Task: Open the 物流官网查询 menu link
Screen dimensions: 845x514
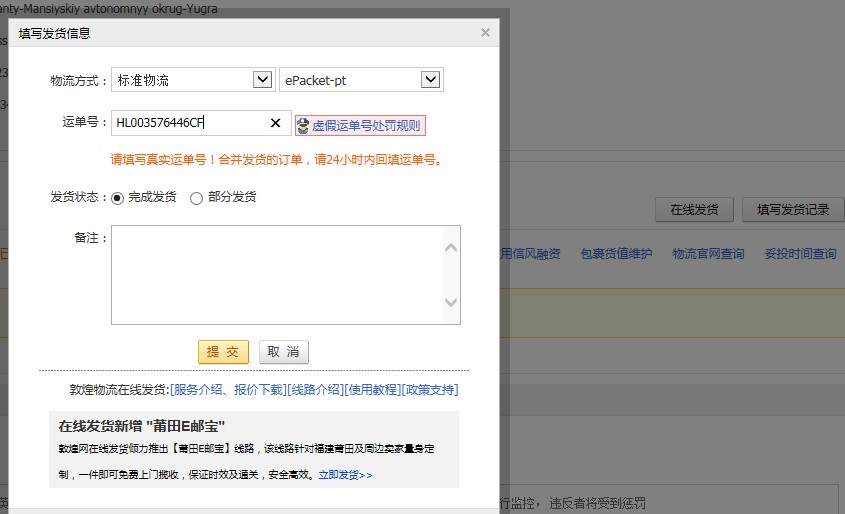Action: pos(708,254)
